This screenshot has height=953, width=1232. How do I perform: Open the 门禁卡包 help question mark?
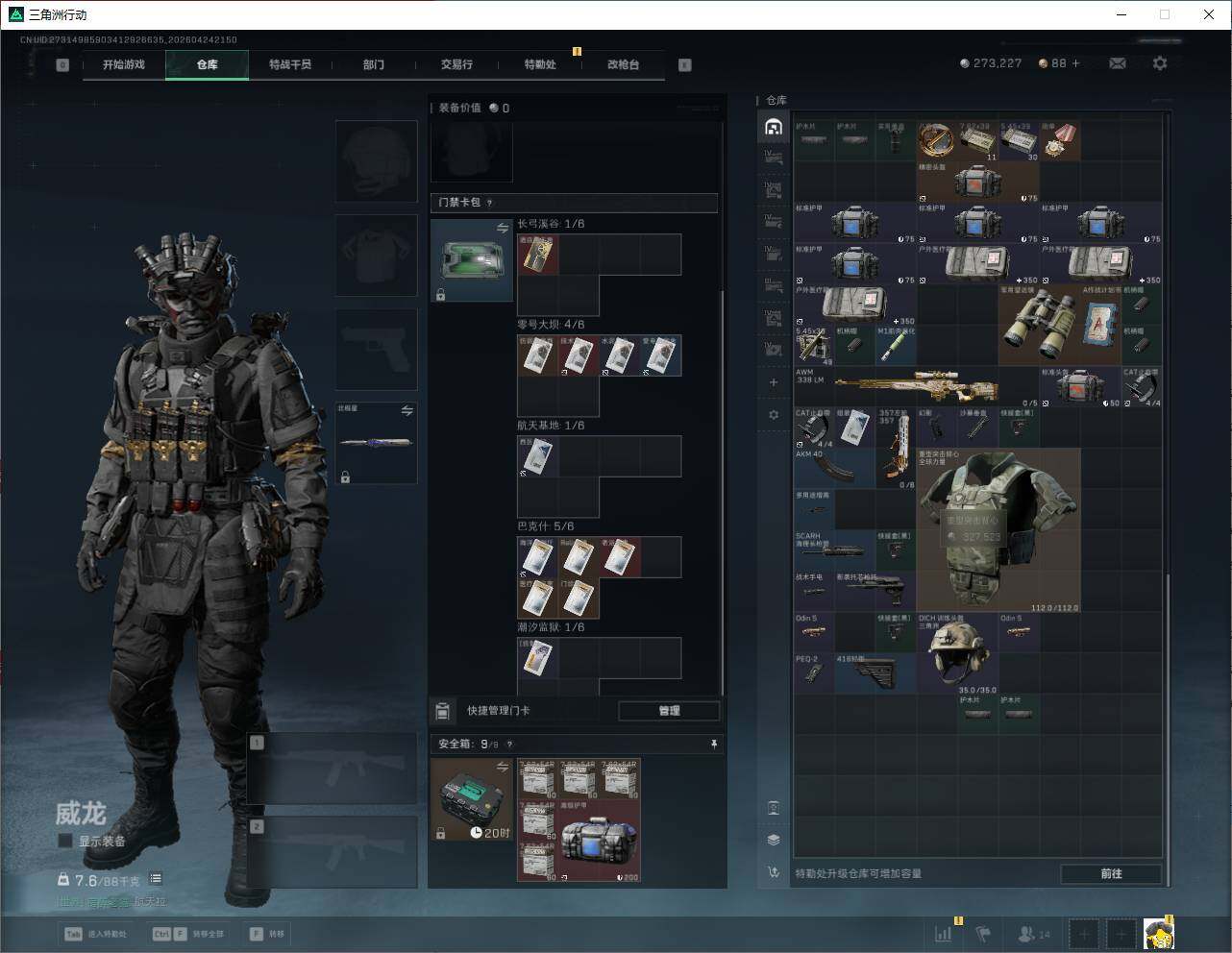490,203
